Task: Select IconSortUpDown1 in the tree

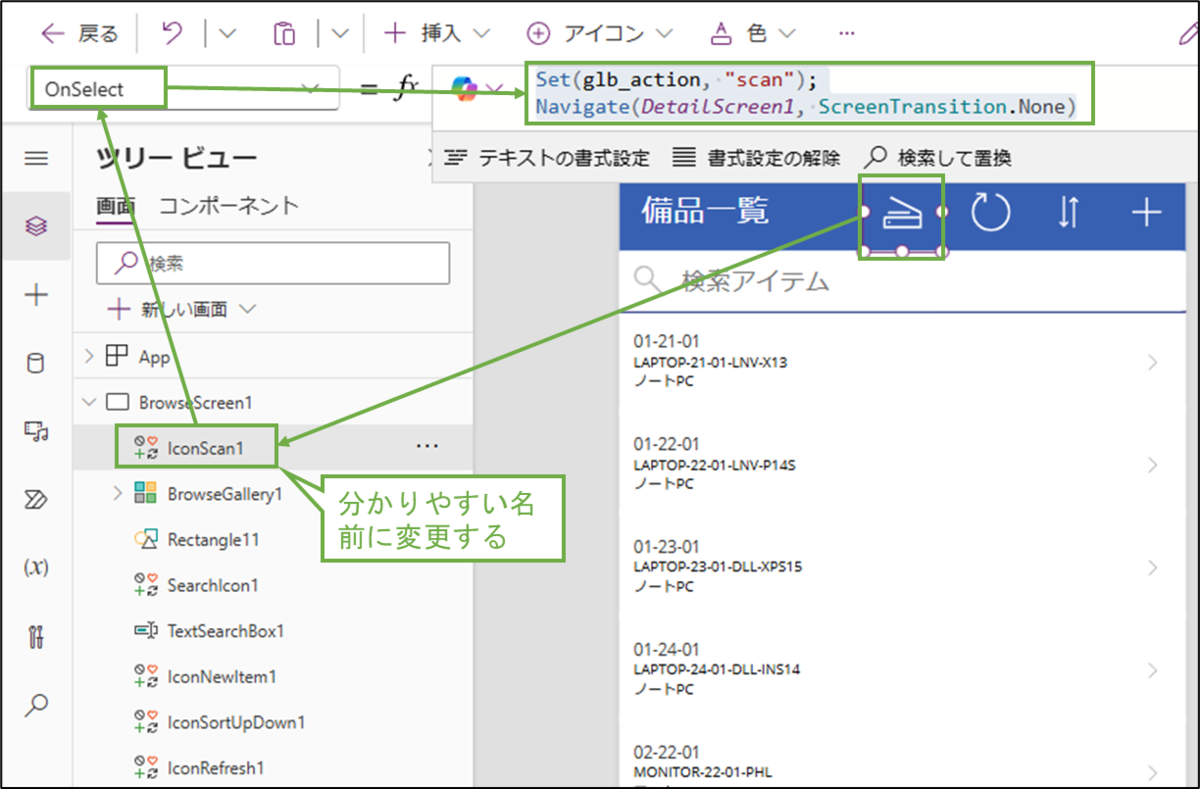Action: (x=236, y=722)
